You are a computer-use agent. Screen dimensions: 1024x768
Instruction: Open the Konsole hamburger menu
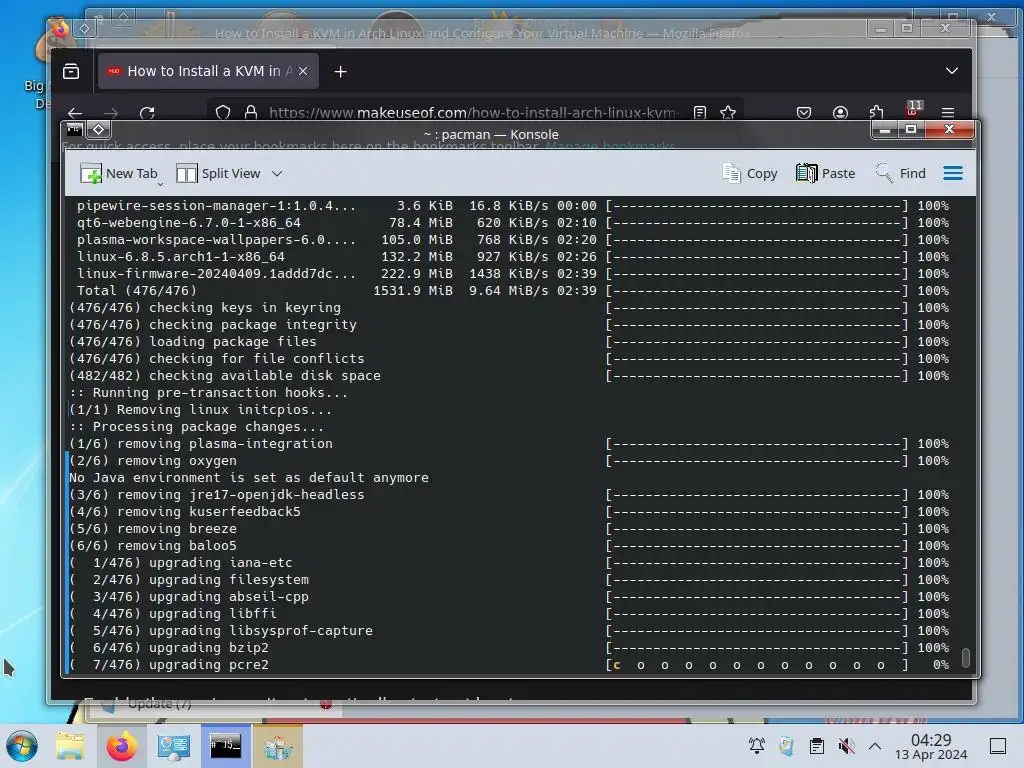[x=953, y=173]
